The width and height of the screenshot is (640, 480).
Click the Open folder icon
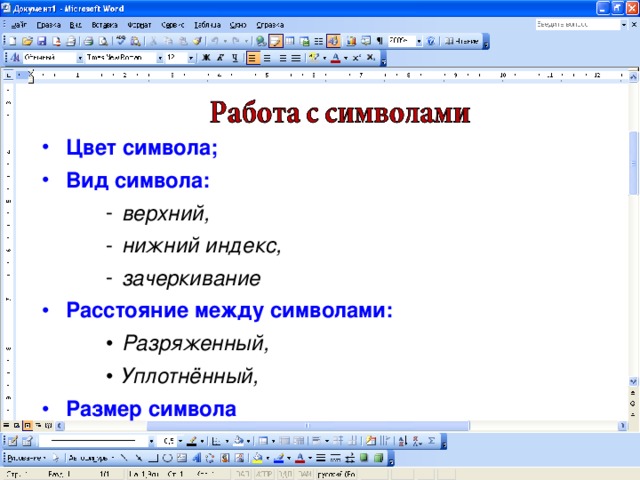tap(27, 41)
